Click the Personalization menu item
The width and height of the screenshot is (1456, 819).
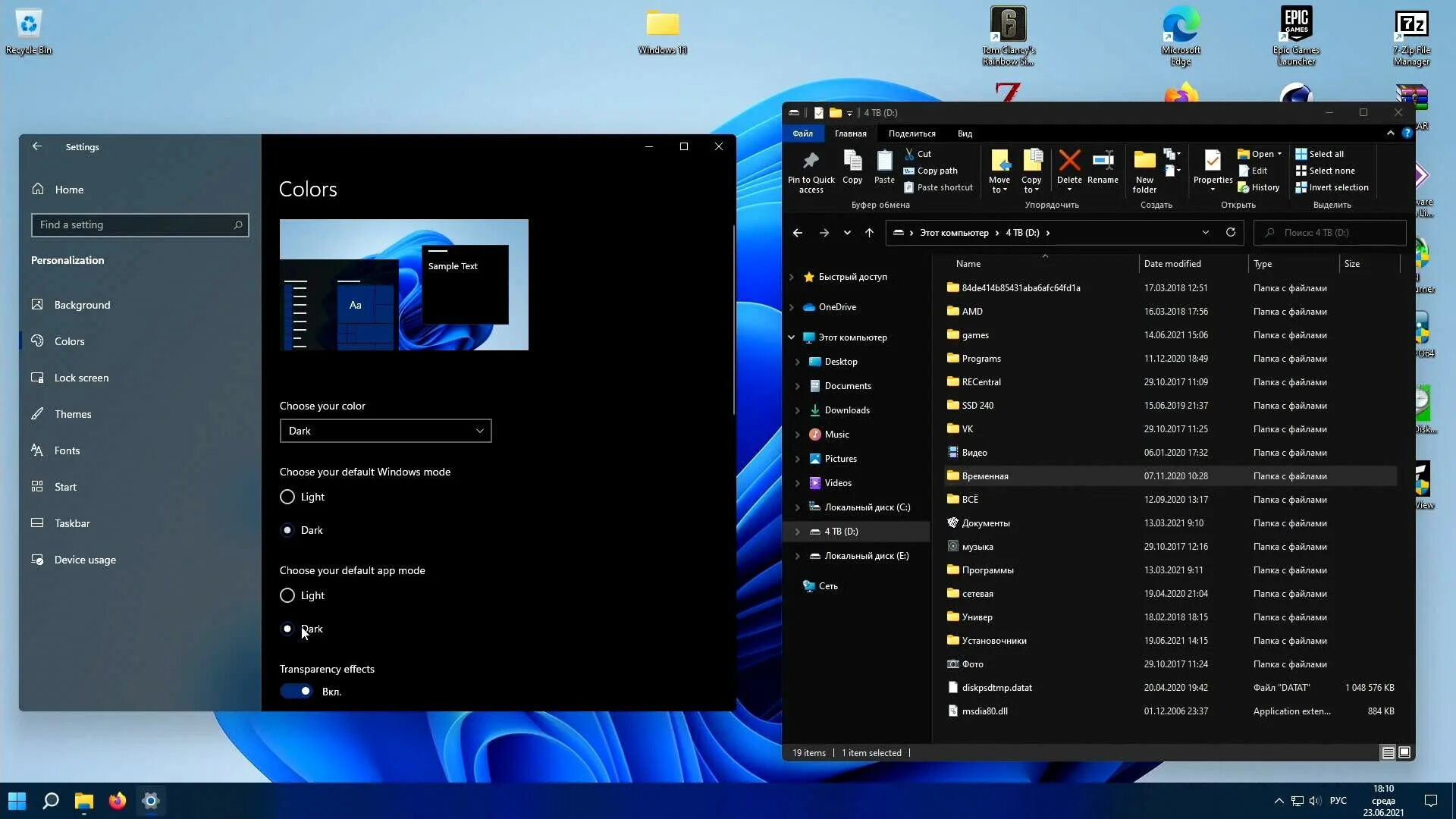click(67, 260)
